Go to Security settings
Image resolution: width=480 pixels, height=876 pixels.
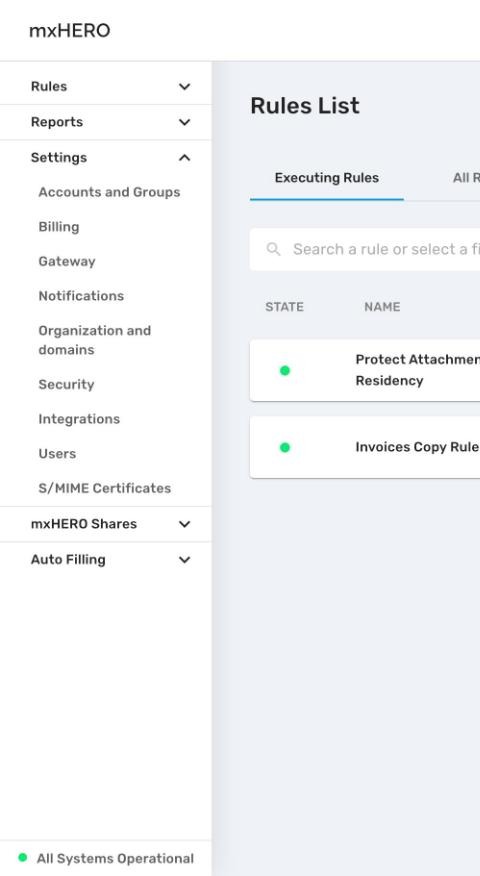[66, 384]
